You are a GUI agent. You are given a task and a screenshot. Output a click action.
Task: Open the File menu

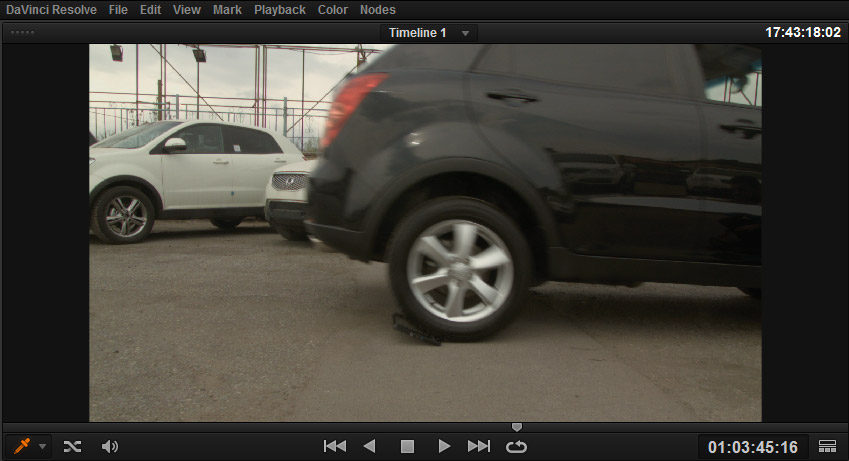118,10
